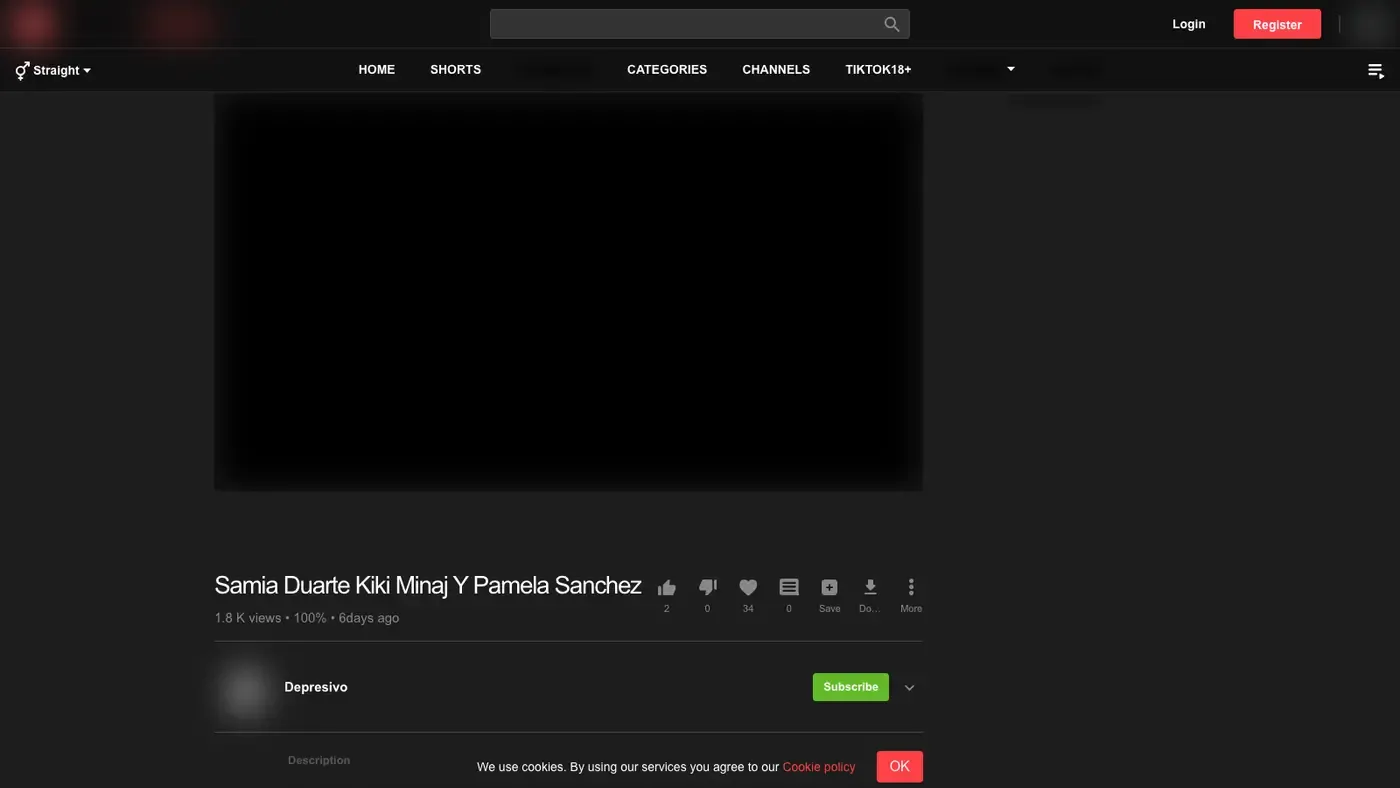Open the SHORTS menu item

pos(456,69)
